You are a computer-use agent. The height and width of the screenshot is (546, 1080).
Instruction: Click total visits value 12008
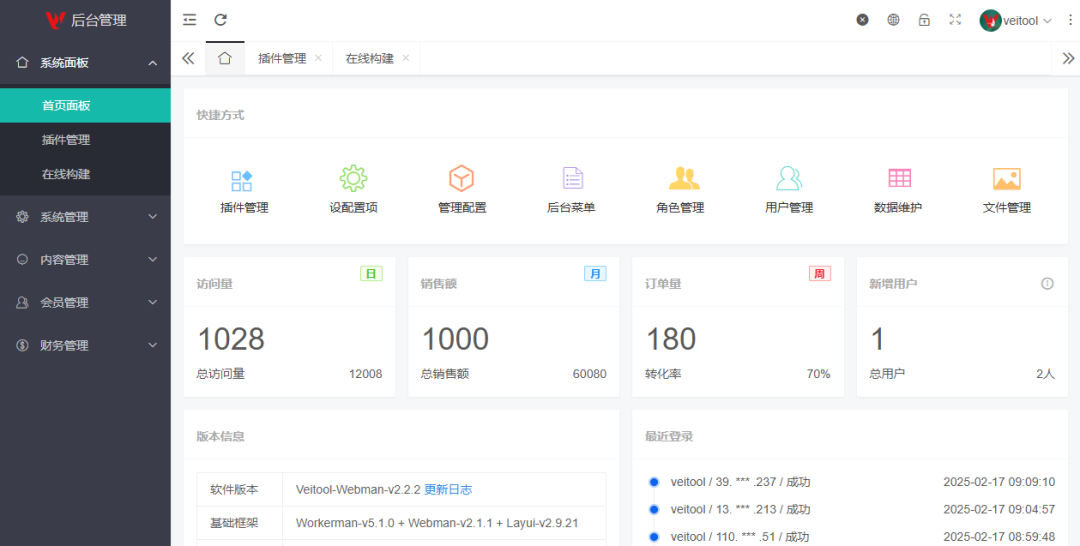(x=365, y=374)
